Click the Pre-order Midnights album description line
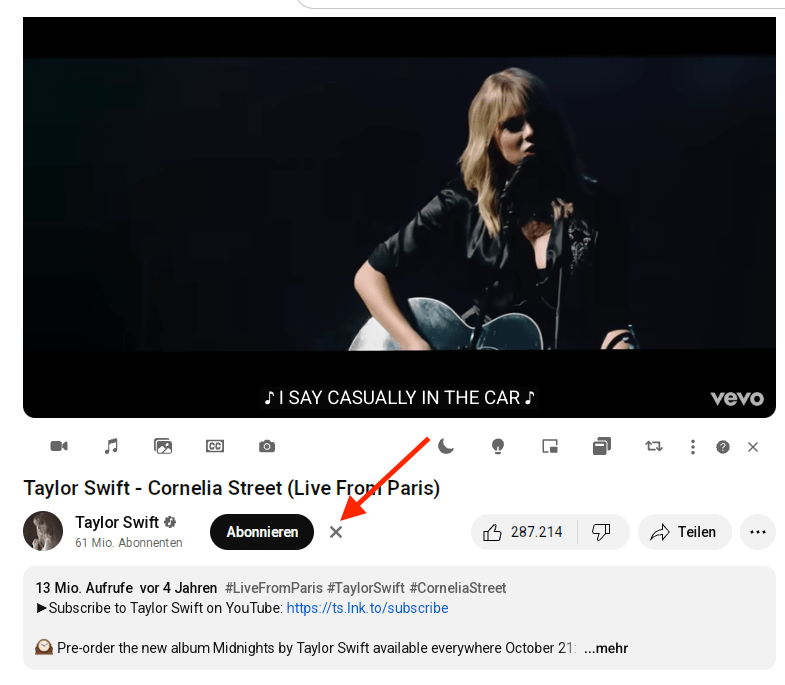 [305, 648]
